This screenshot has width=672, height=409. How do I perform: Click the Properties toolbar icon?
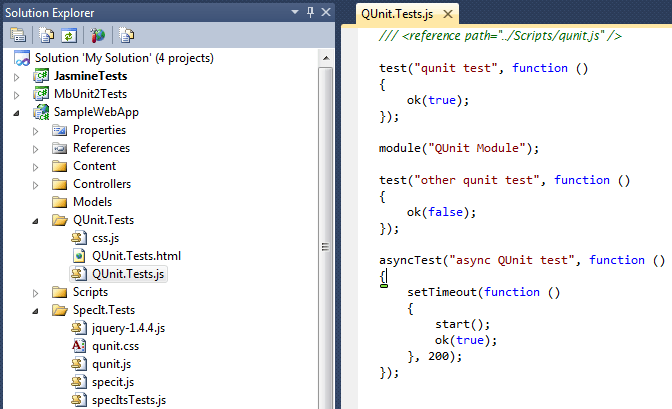(18, 35)
